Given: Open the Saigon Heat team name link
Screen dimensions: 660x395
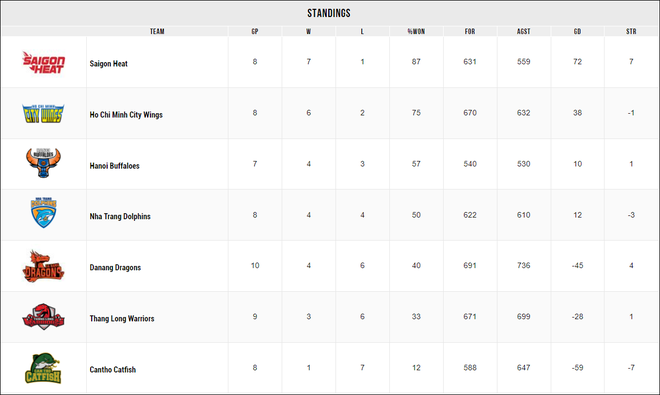Looking at the screenshot, I should pos(109,64).
